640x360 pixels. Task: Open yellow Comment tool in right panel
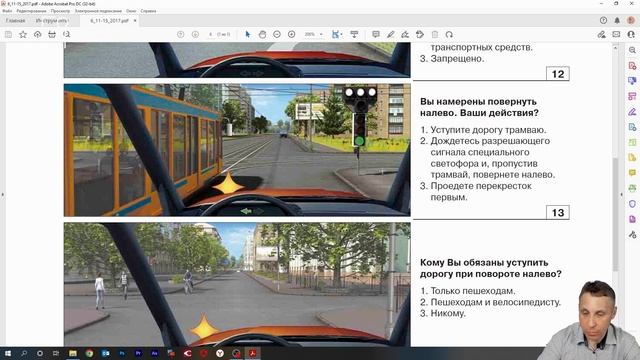[632, 173]
